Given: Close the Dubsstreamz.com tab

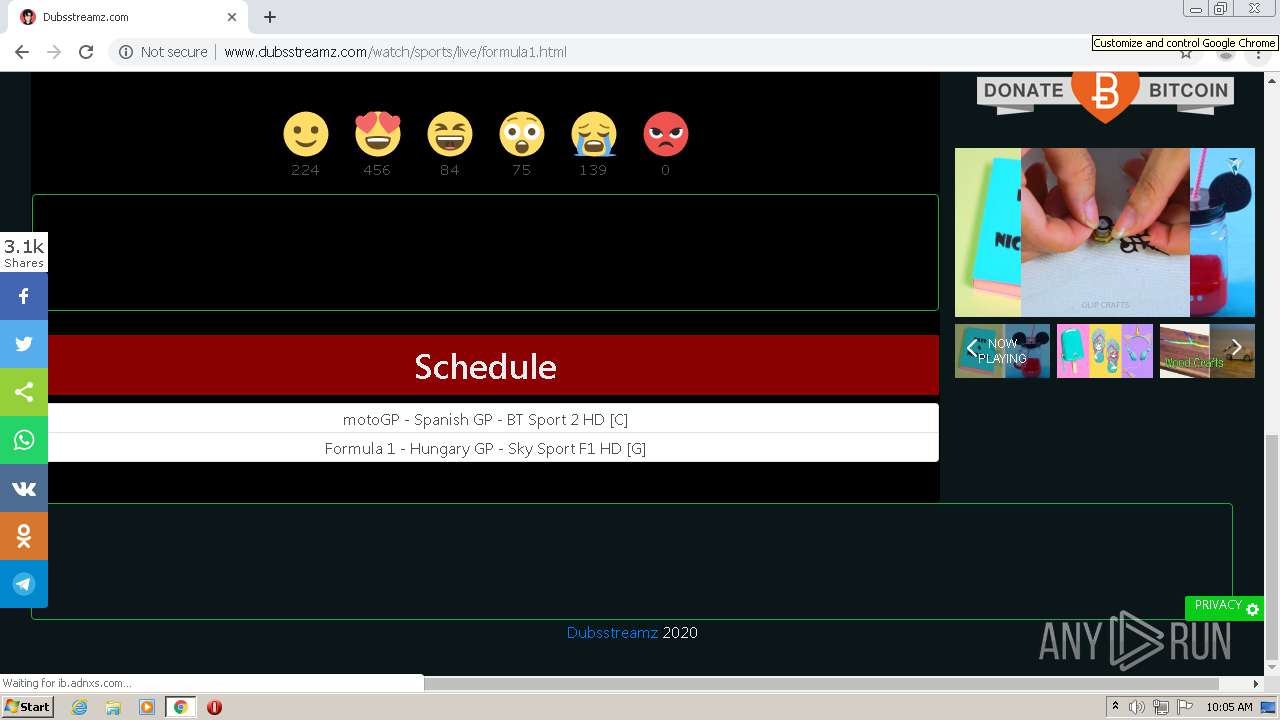Looking at the screenshot, I should 232,17.
